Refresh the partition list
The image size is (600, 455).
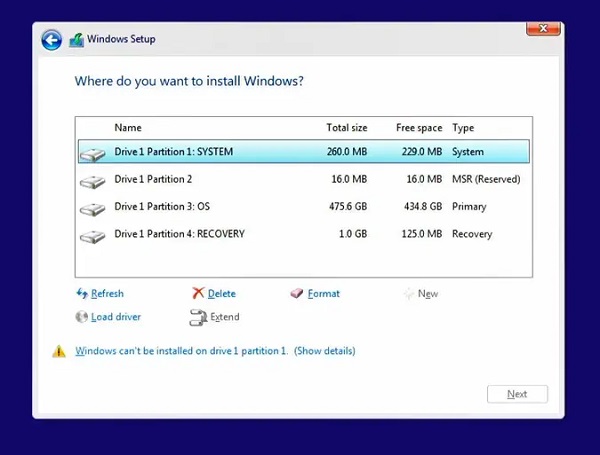(107, 294)
